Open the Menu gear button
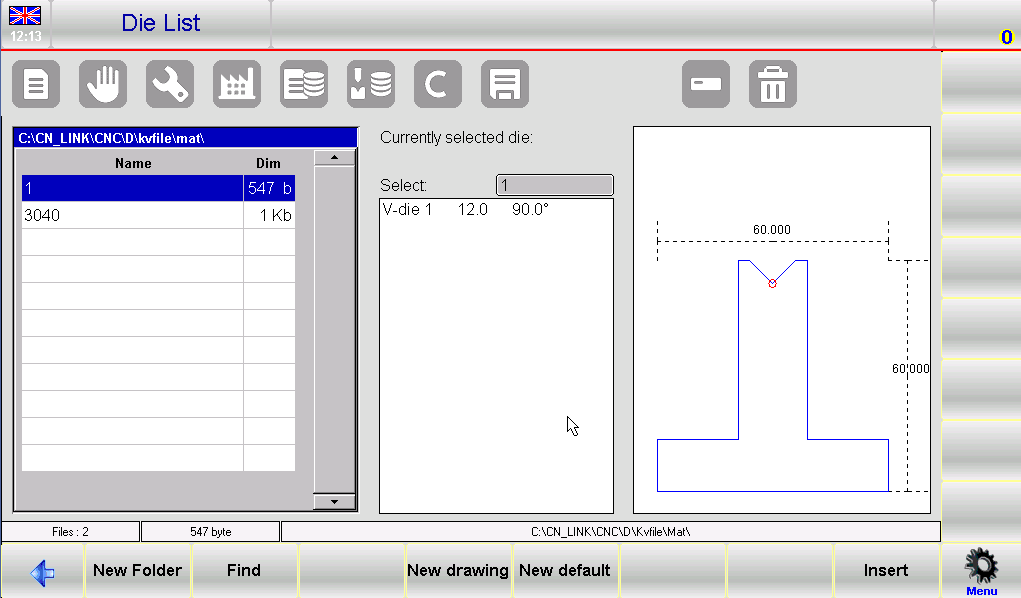 [x=981, y=572]
